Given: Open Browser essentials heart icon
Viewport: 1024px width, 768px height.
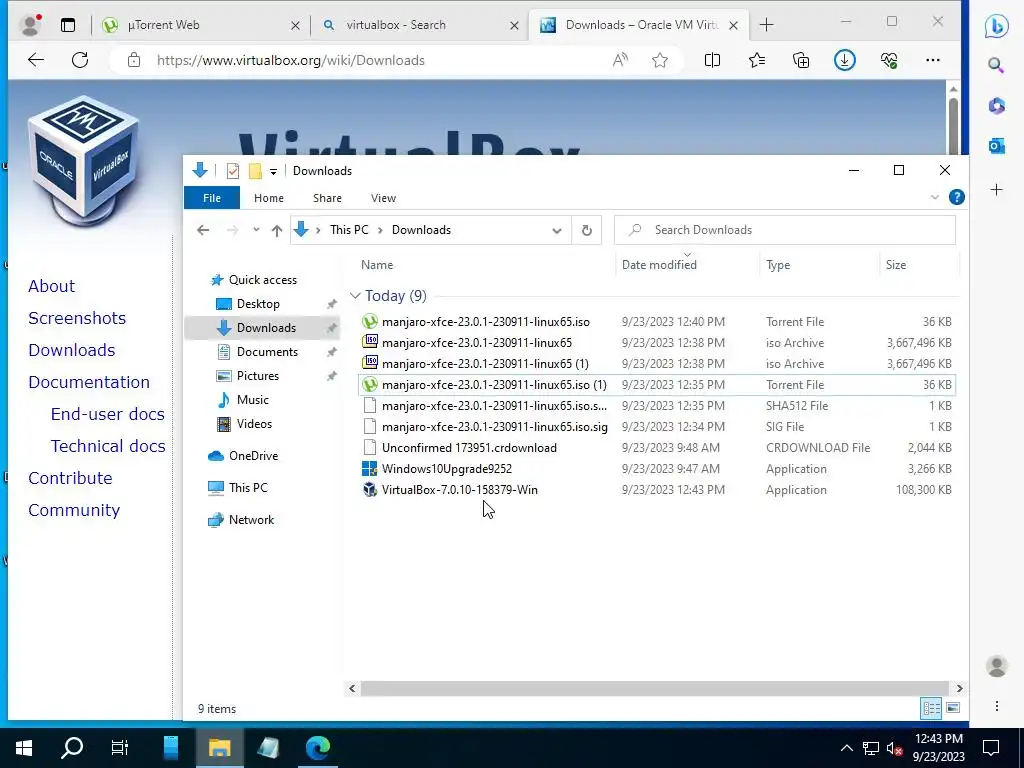Looking at the screenshot, I should point(889,60).
